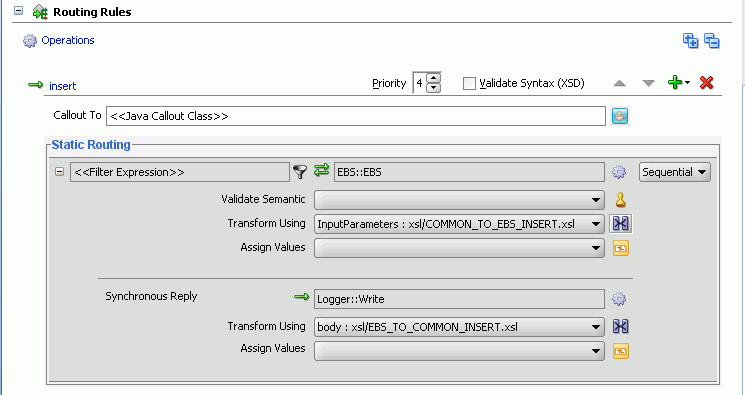745x395 pixels.
Task: Collapse the Routing Rules section
Action: pyautogui.click(x=19, y=10)
